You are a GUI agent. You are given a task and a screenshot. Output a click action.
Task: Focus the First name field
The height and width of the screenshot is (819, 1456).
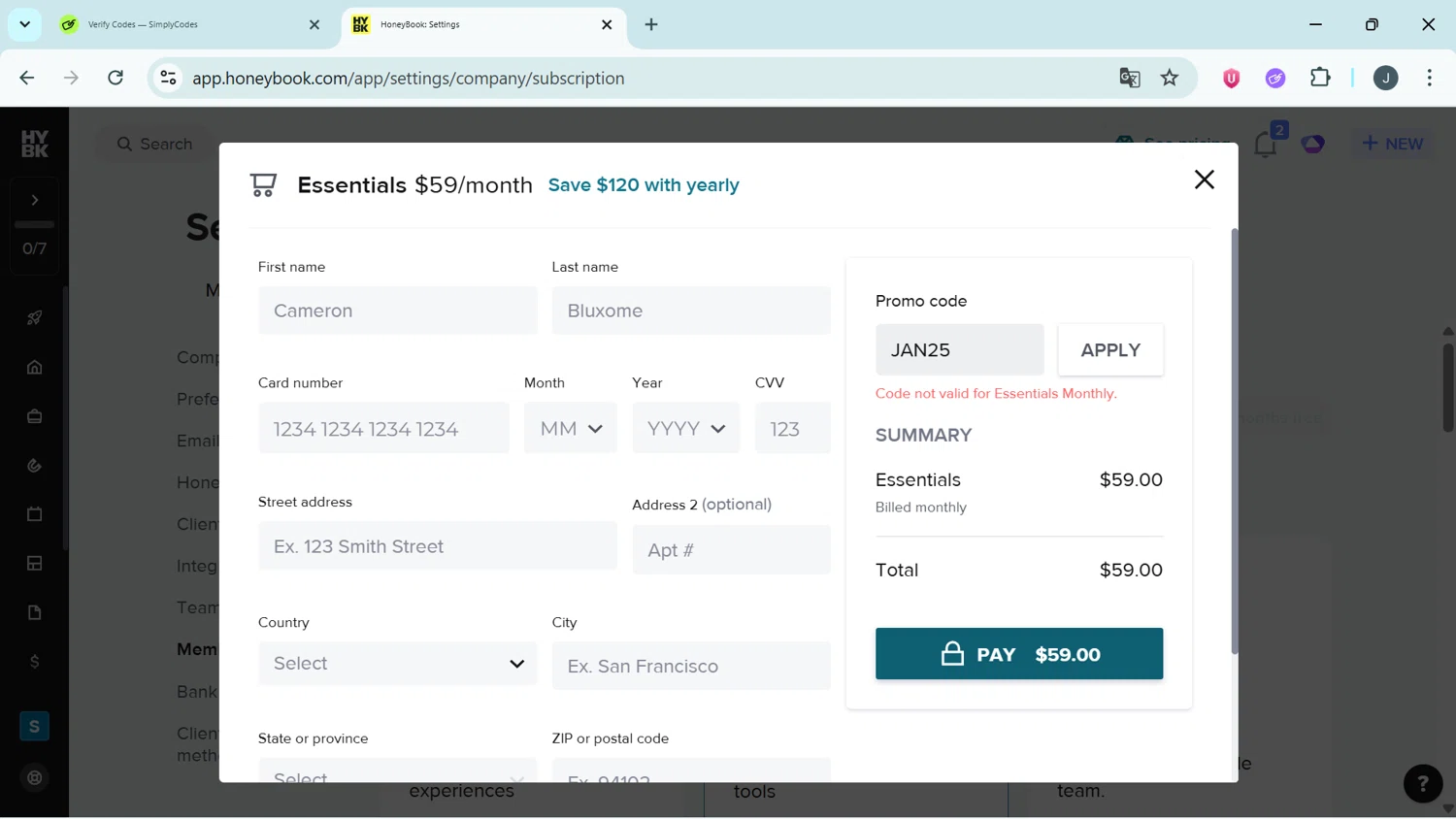coord(397,311)
